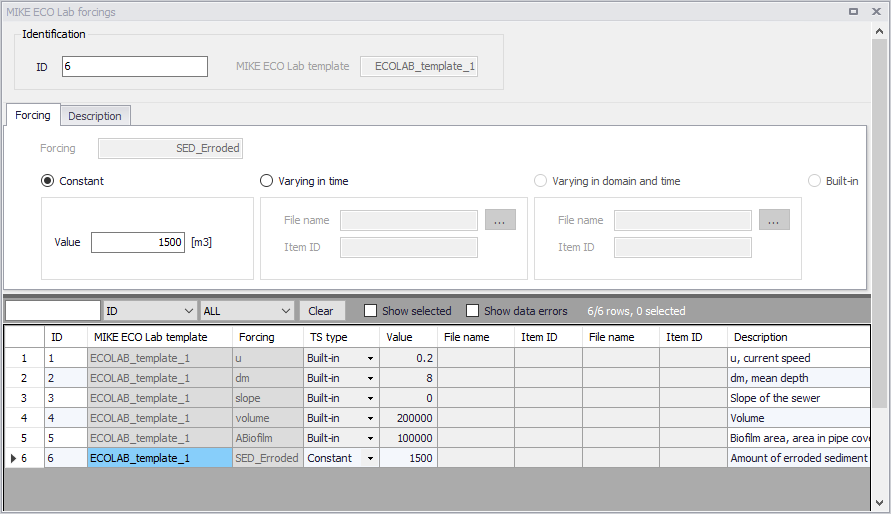Click the SED_Erroded forcing name field

(x=170, y=148)
